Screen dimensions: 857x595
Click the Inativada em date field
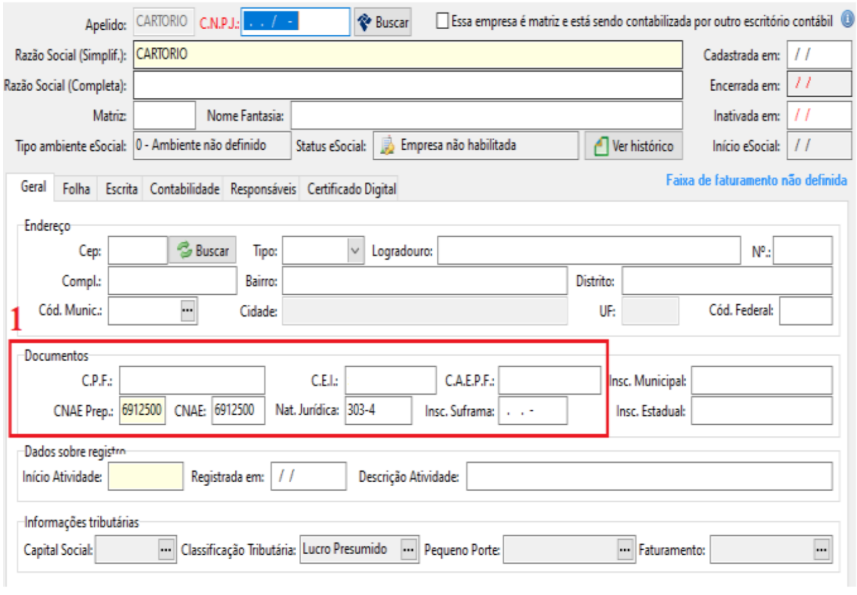pos(819,115)
